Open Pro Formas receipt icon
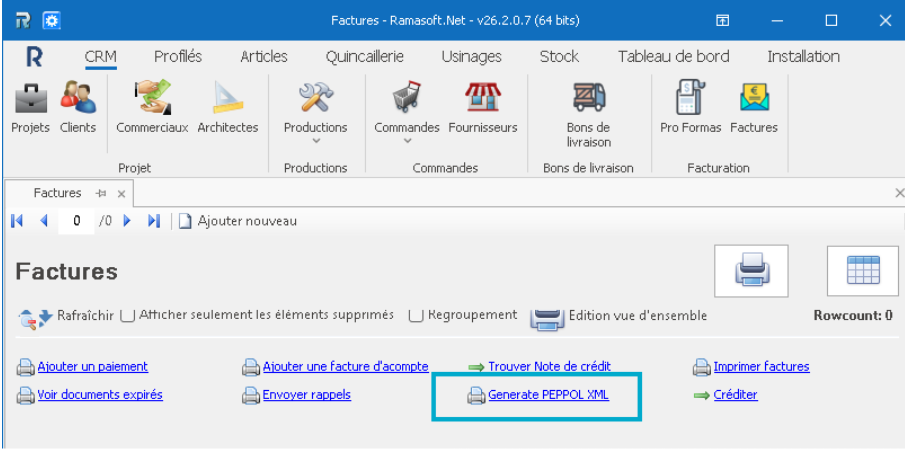Viewport: 906px width, 449px height. [x=690, y=97]
